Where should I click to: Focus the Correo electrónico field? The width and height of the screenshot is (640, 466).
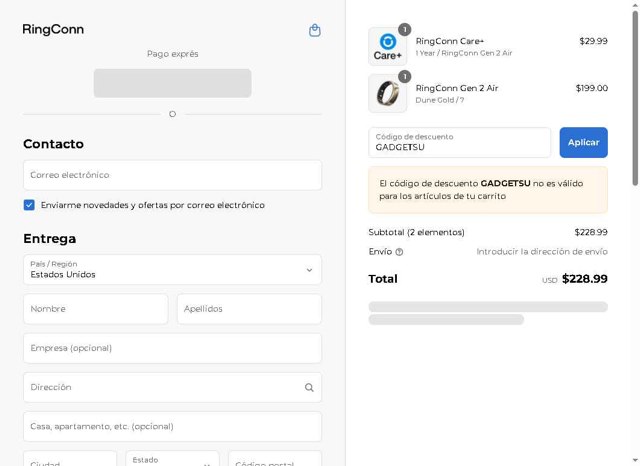click(172, 175)
